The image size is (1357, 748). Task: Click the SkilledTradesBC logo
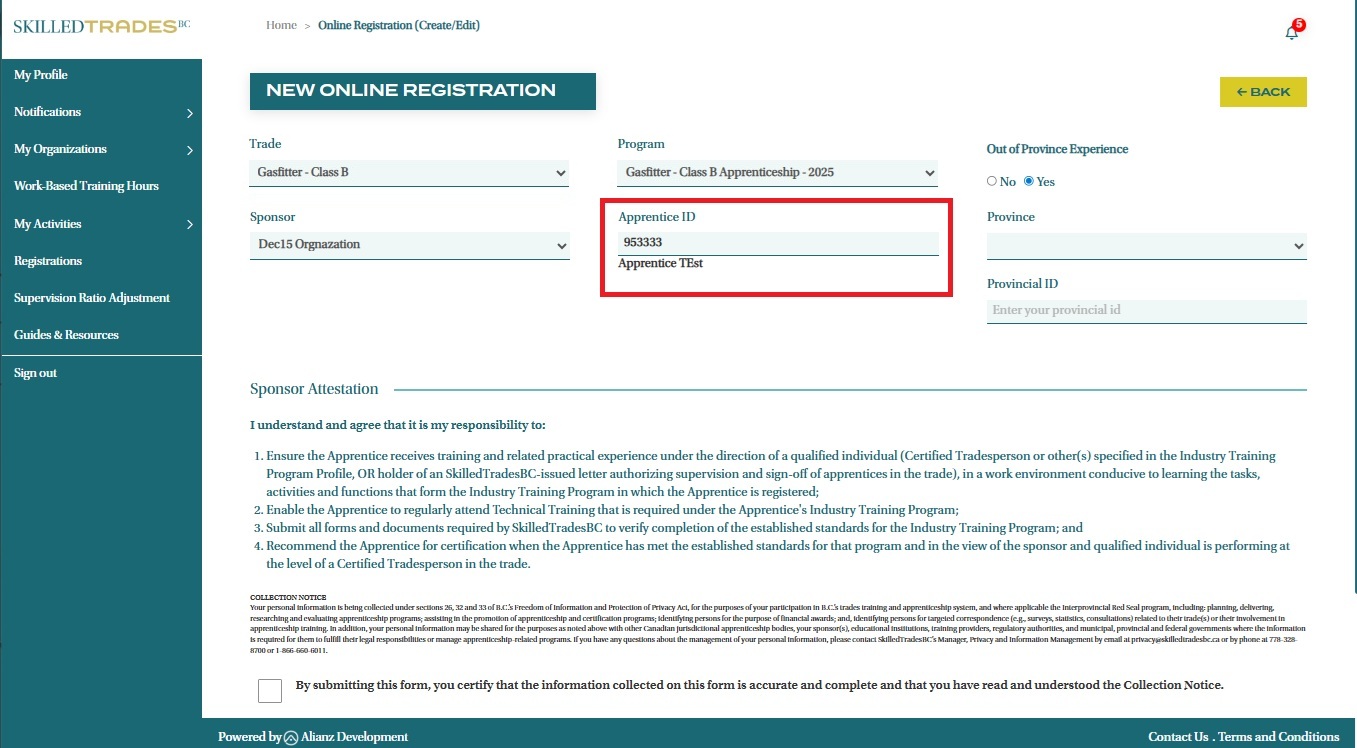100,26
